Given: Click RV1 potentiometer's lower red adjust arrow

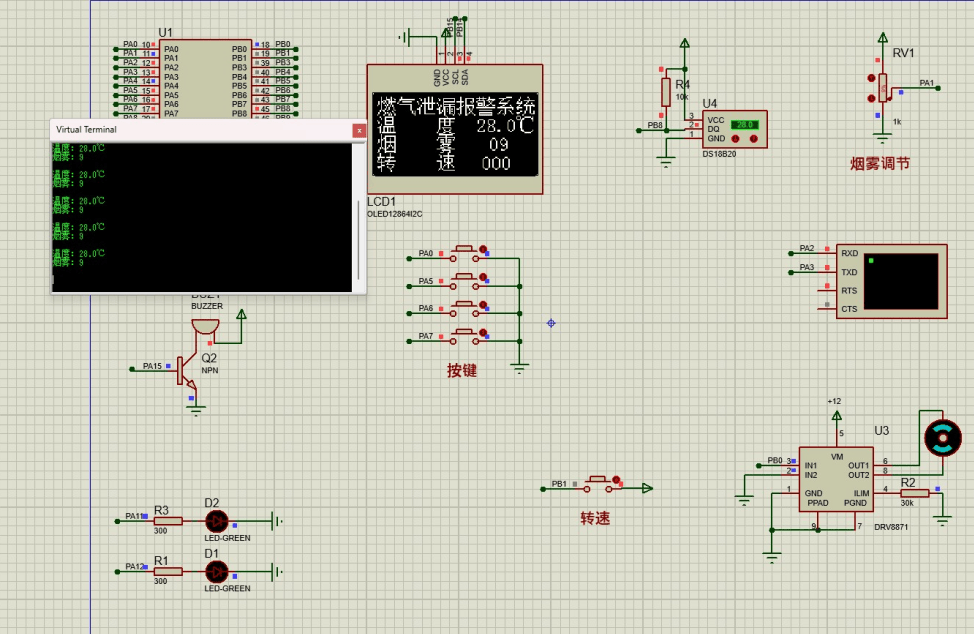Looking at the screenshot, I should point(872,98).
